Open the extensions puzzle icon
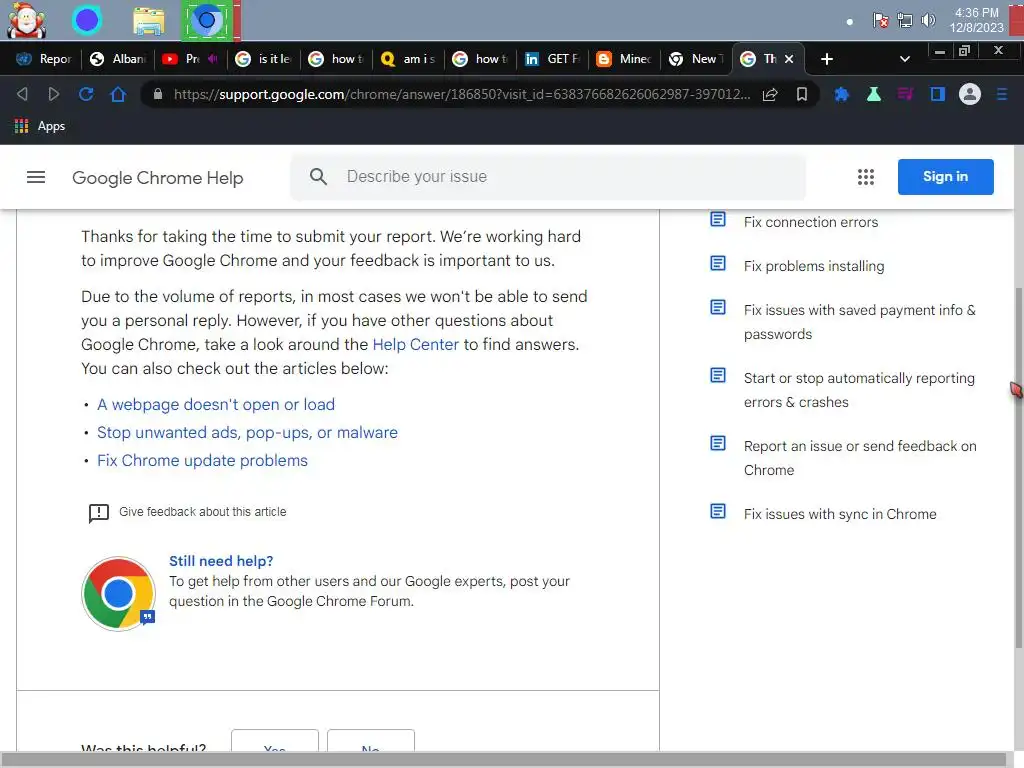 tap(842, 95)
